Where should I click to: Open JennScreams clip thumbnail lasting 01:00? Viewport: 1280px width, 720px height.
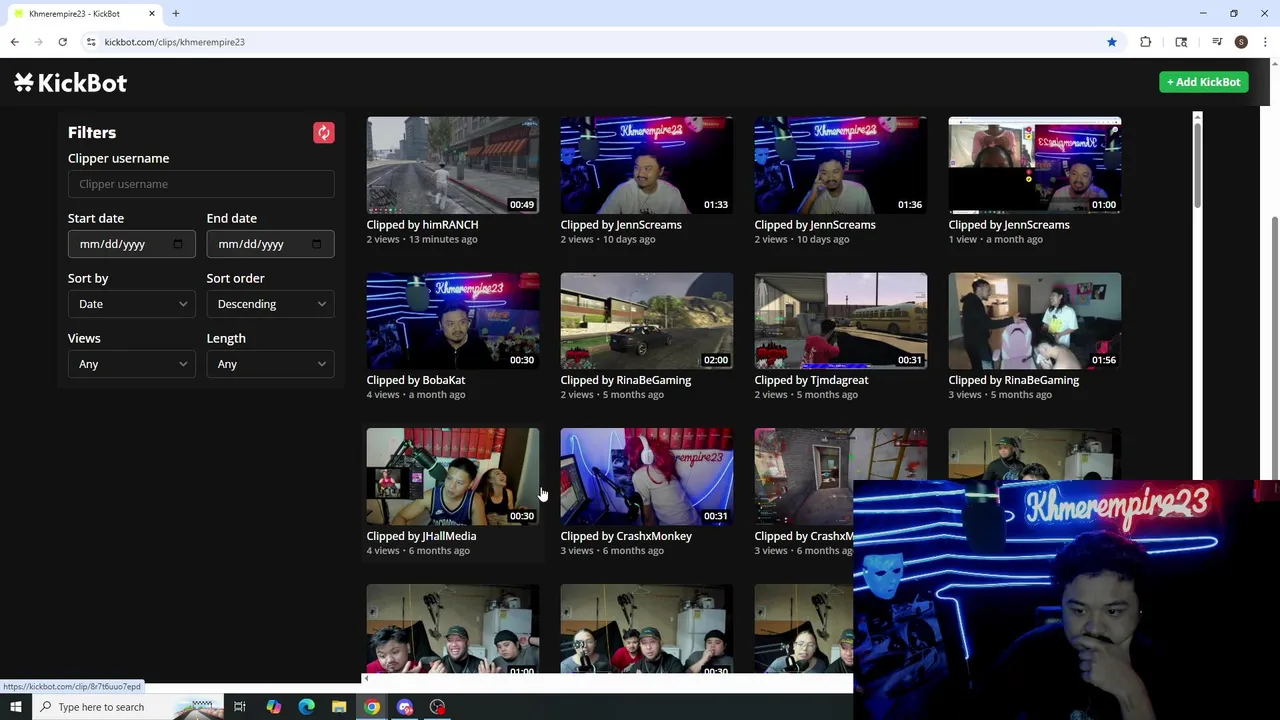(1035, 165)
